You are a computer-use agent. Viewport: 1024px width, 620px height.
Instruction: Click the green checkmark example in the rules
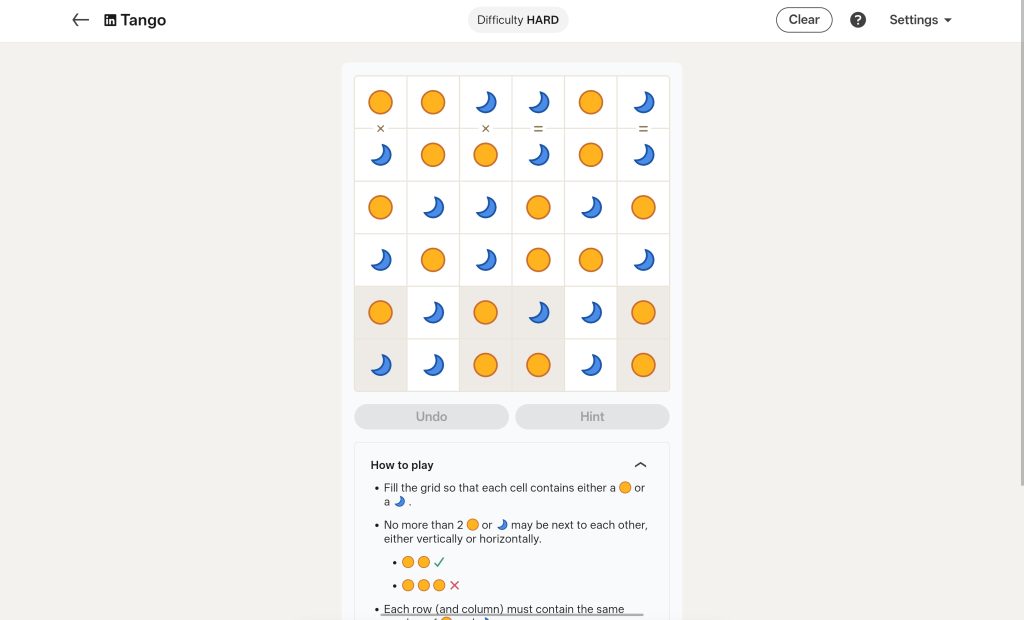click(438, 561)
